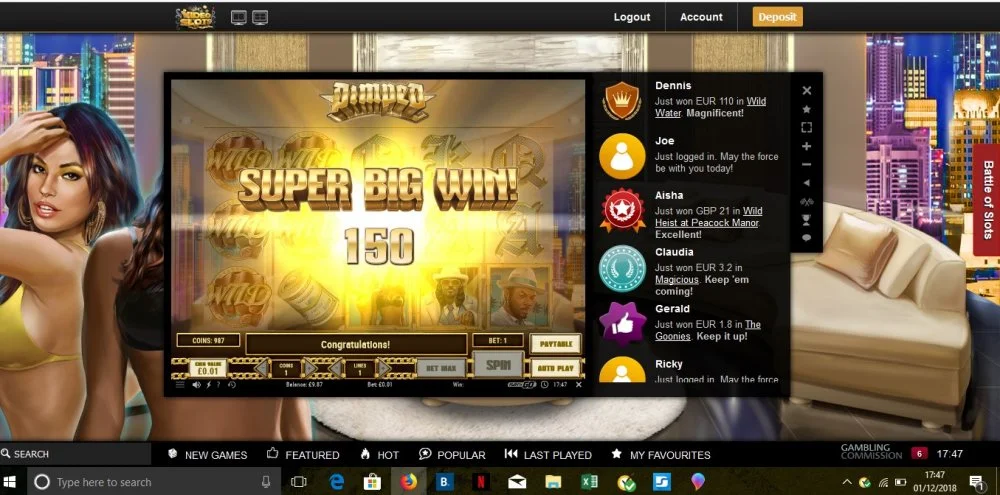The image size is (1000, 495).
Task: Close the game using X in the bottom bar
Action: pyautogui.click(x=578, y=385)
